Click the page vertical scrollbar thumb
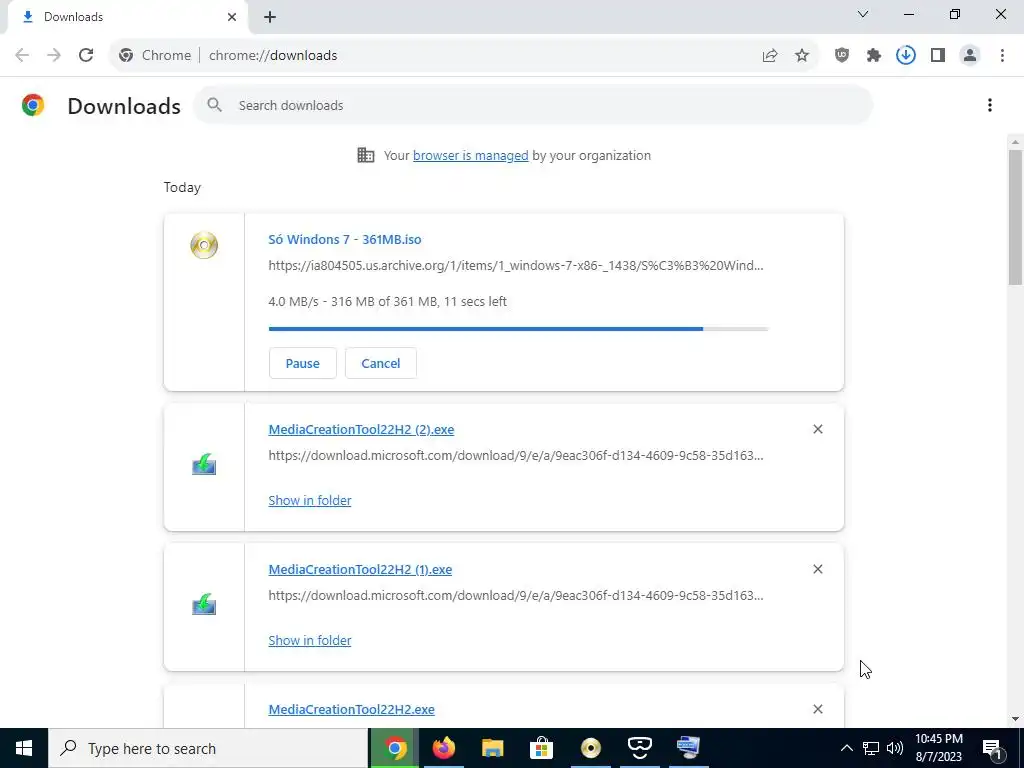 click(1015, 217)
